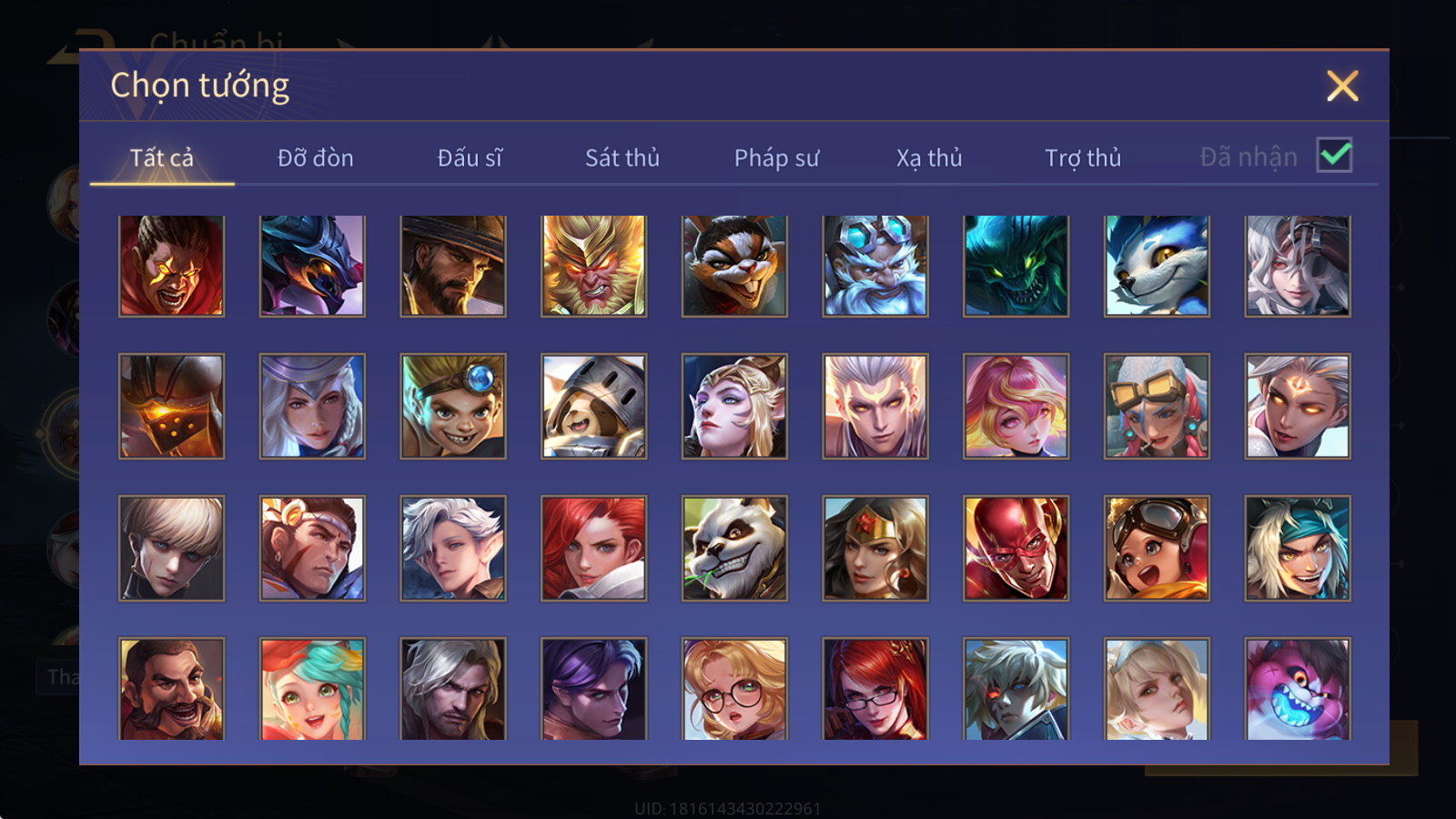Pick the blonde girl with round glasses
The width and height of the screenshot is (1456, 819).
(x=734, y=689)
